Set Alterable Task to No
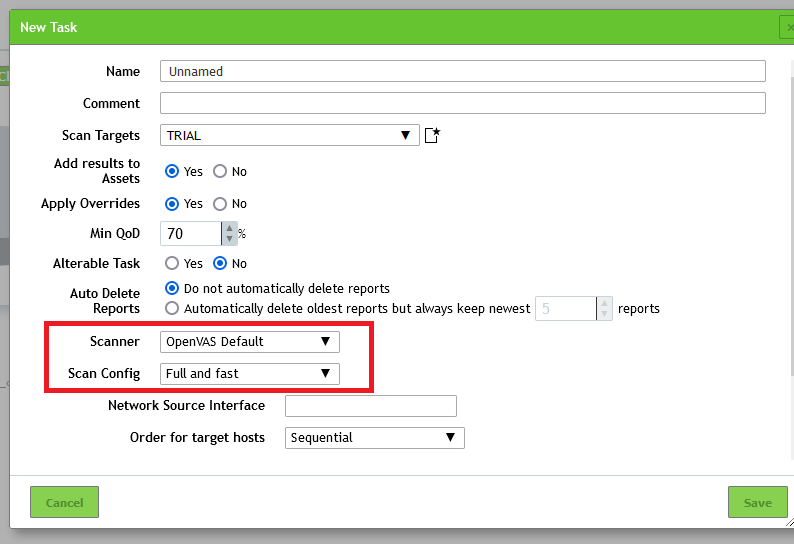This screenshot has height=544, width=794. 220,263
